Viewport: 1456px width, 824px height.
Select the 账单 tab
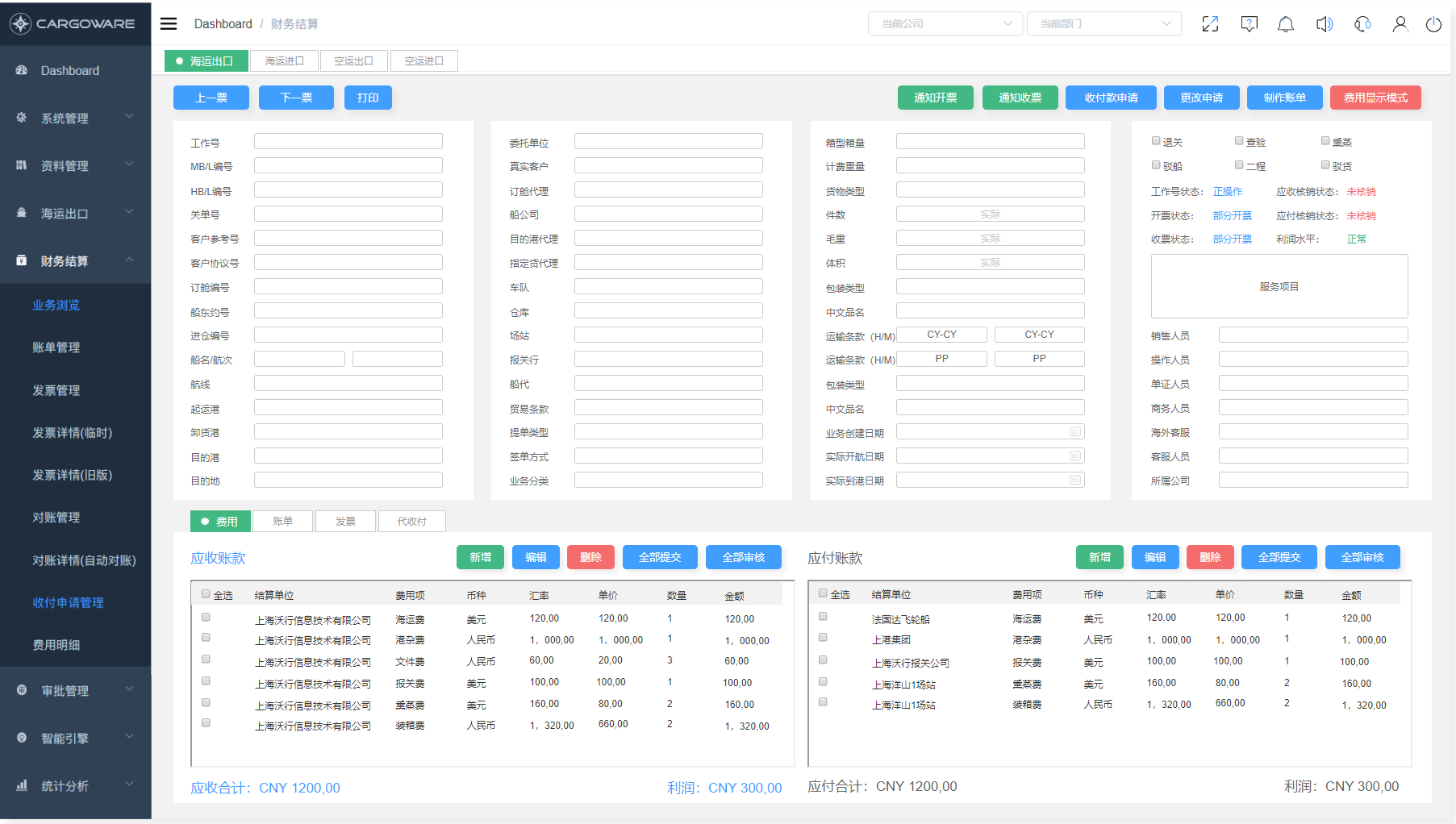(282, 522)
